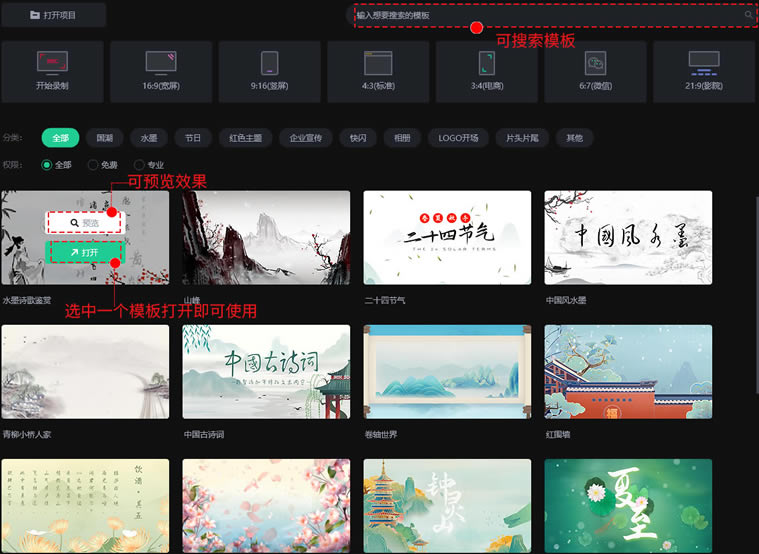Click the 青柳小桥人家 template name label
759x554 pixels.
click(x=27, y=434)
